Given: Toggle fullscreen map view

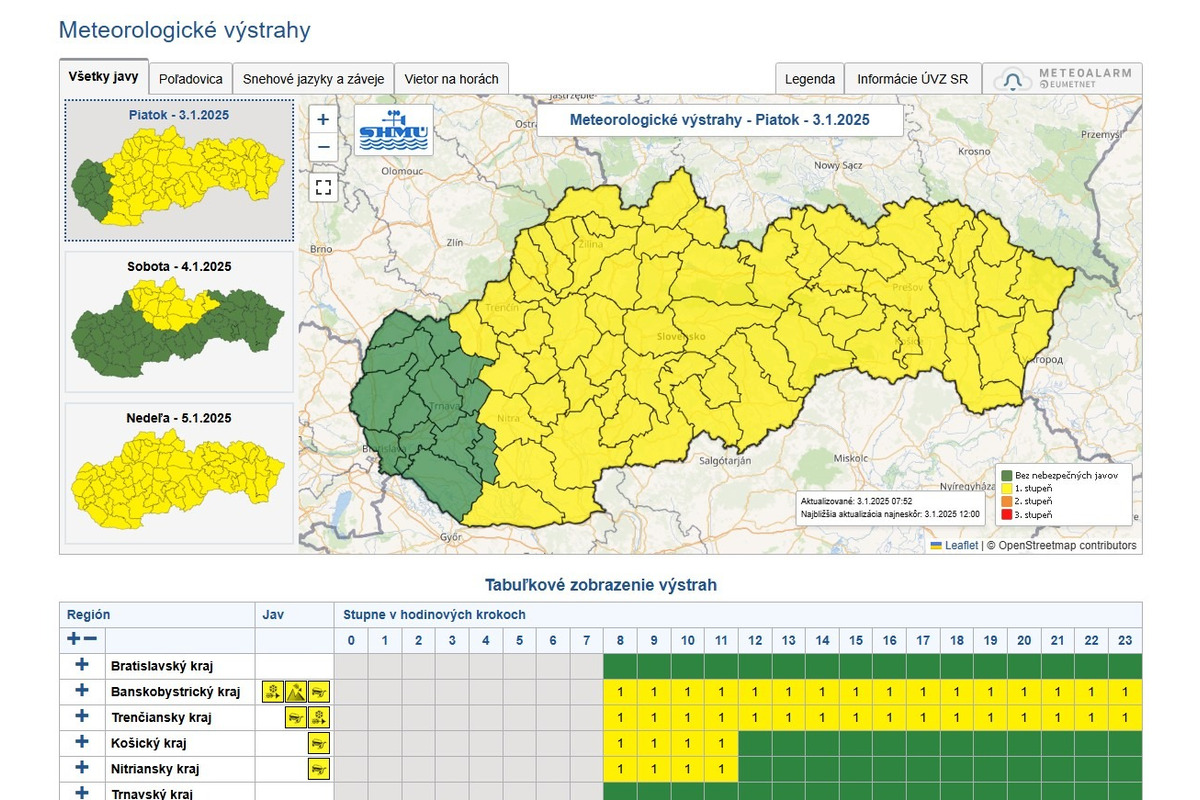Looking at the screenshot, I should click(x=323, y=186).
